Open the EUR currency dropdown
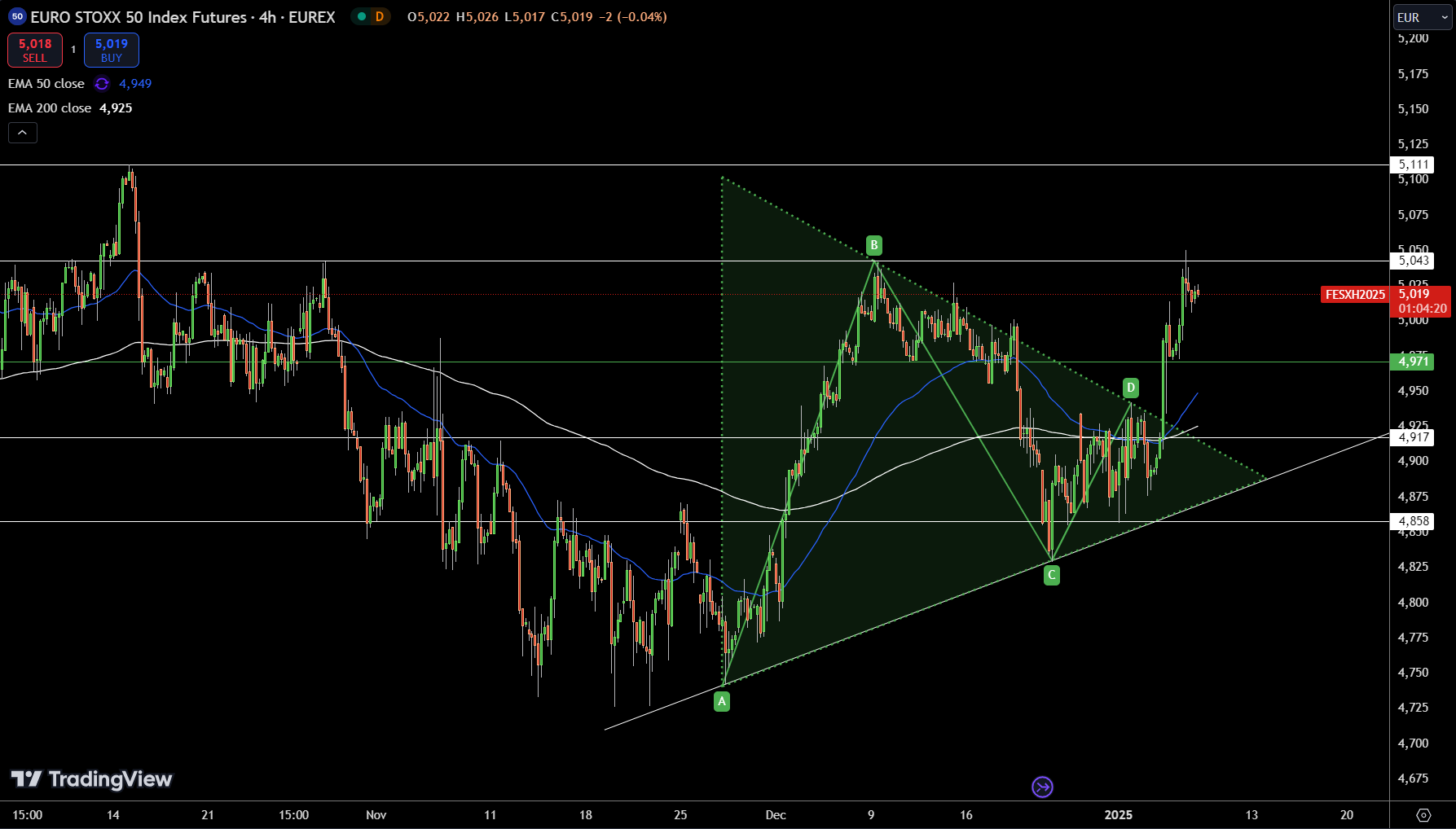The image size is (1456, 829). click(x=1423, y=17)
